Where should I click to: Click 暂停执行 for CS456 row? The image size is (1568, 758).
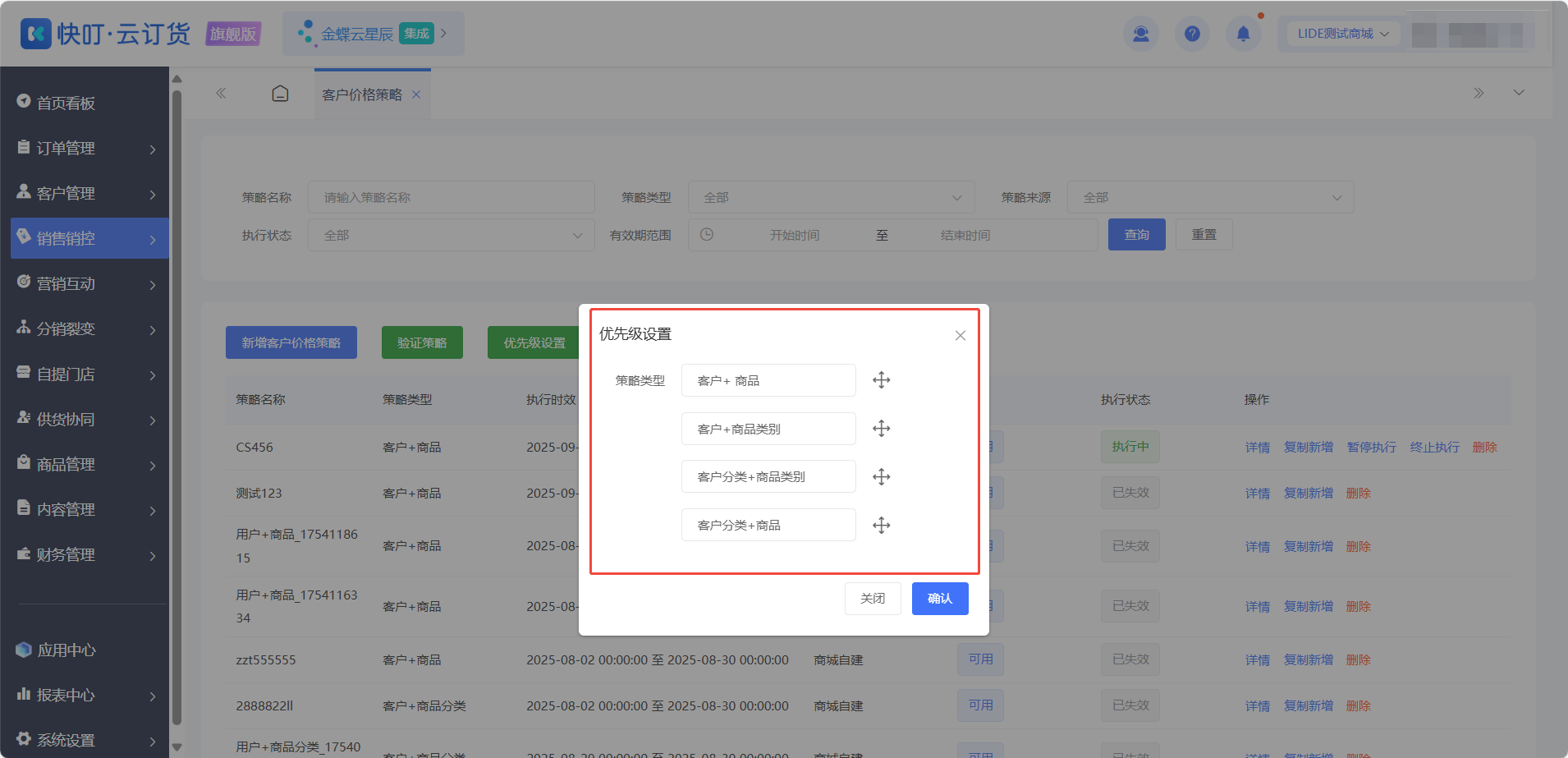(x=1372, y=448)
